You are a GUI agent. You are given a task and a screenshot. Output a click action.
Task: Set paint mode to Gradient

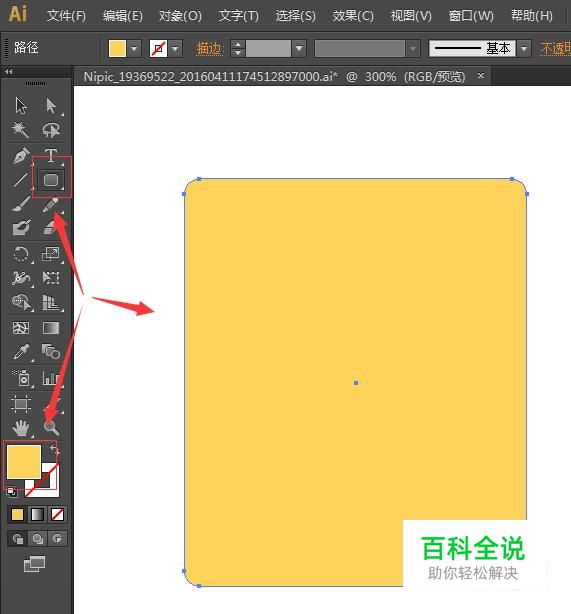pyautogui.click(x=37, y=515)
